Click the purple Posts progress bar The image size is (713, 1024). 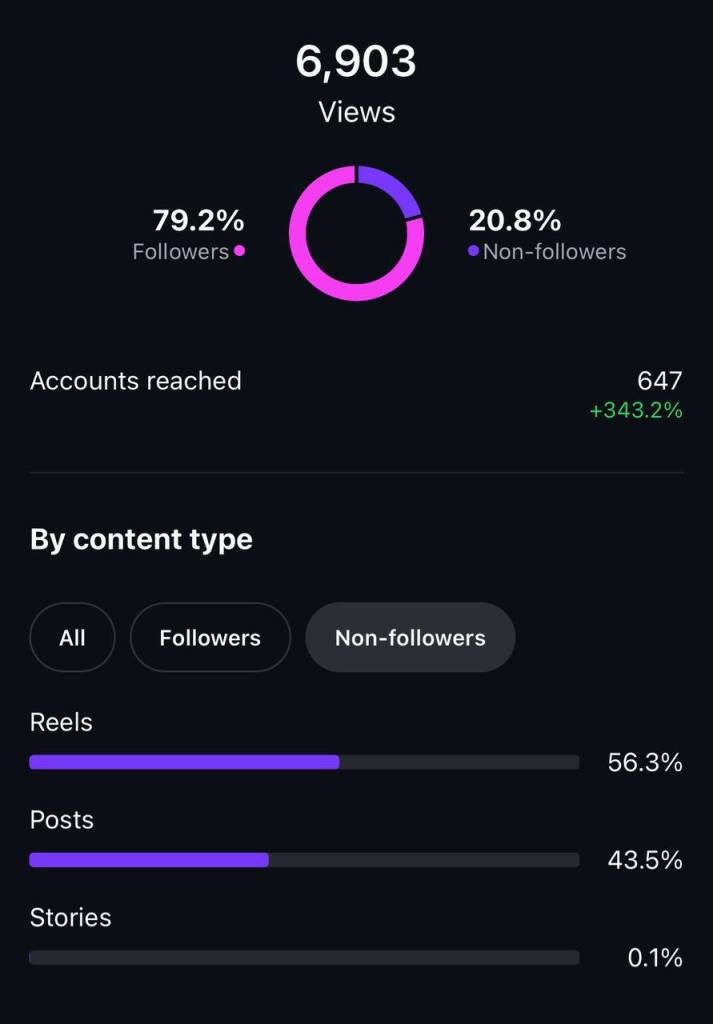[x=150, y=860]
